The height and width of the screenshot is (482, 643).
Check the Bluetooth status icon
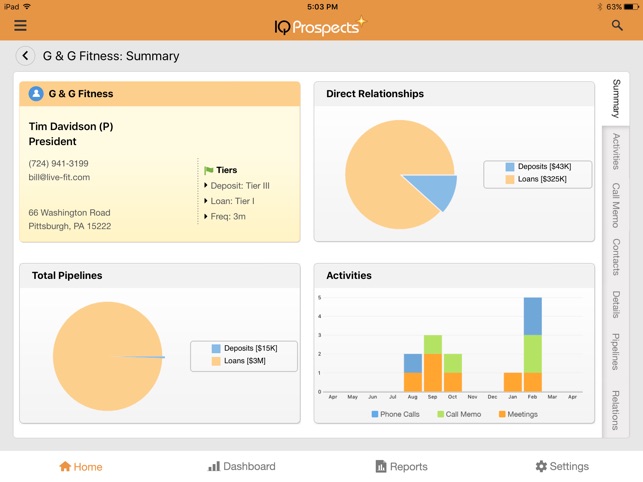click(600, 7)
